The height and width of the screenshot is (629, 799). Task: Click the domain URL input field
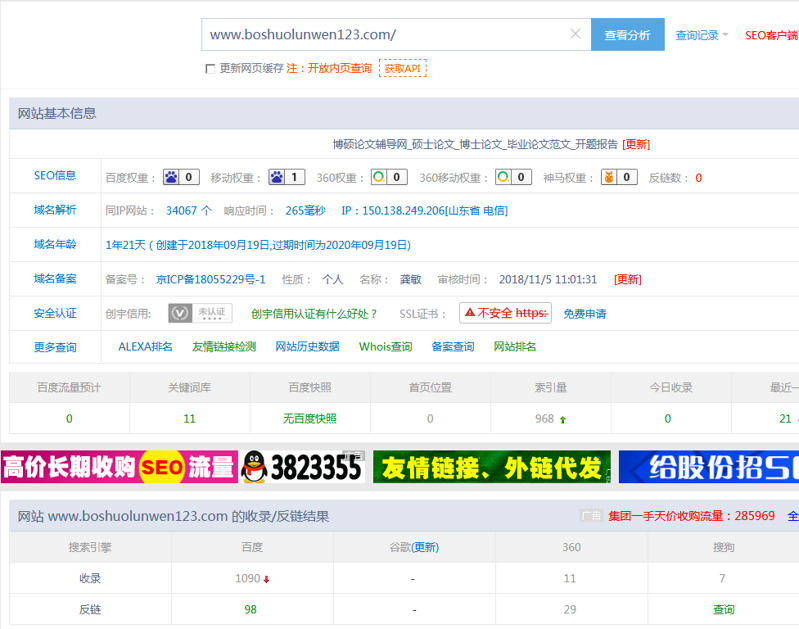[x=385, y=34]
